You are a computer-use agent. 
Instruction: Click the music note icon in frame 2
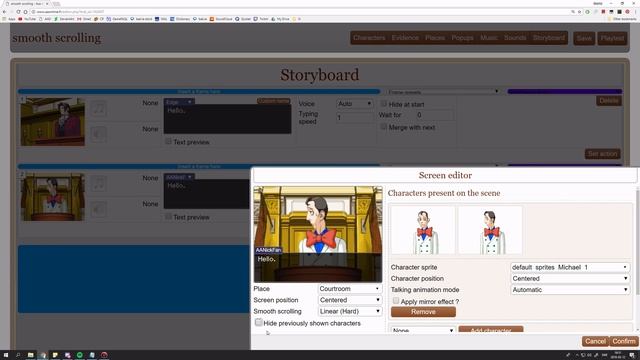[x=99, y=184]
